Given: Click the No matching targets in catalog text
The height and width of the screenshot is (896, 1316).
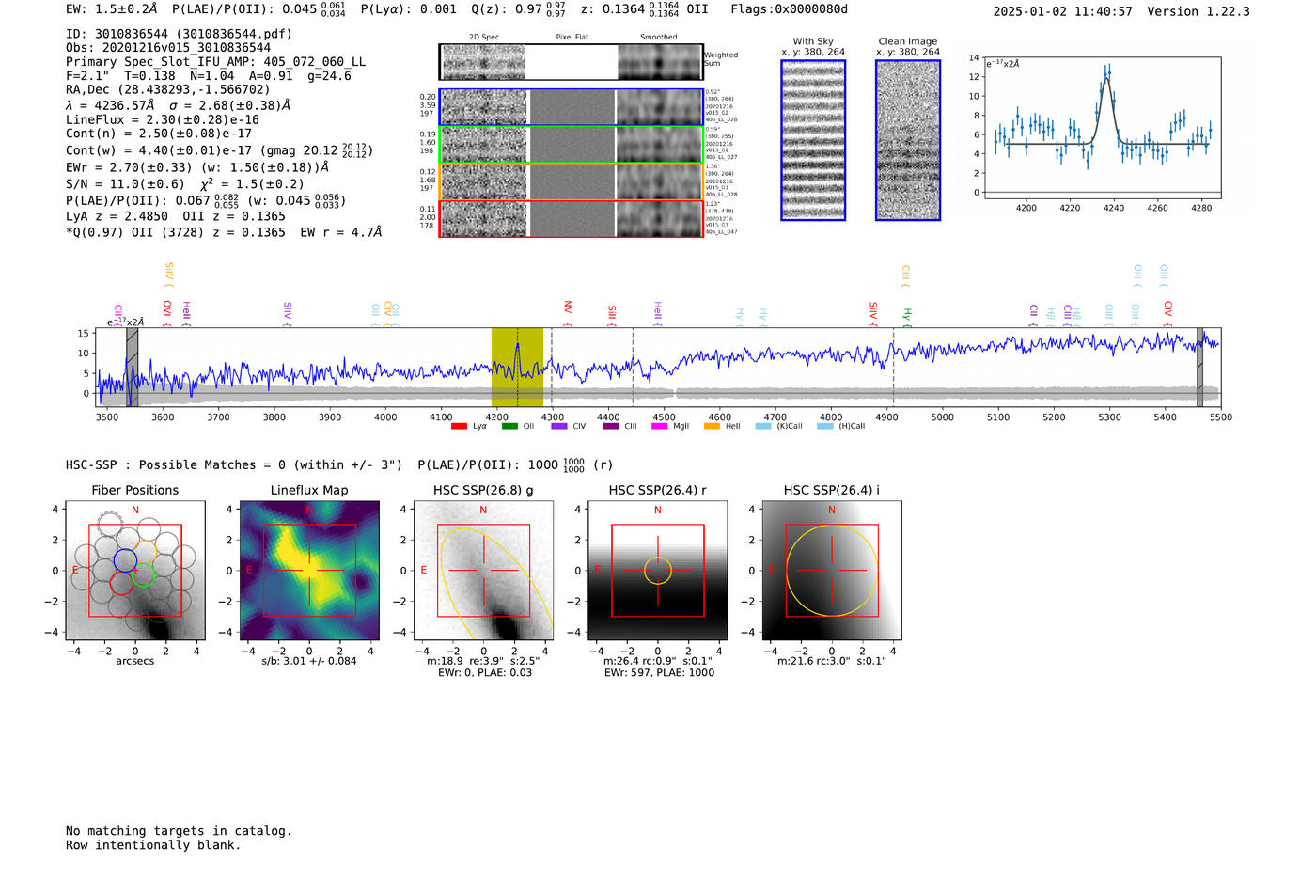Looking at the screenshot, I should coord(179,831).
